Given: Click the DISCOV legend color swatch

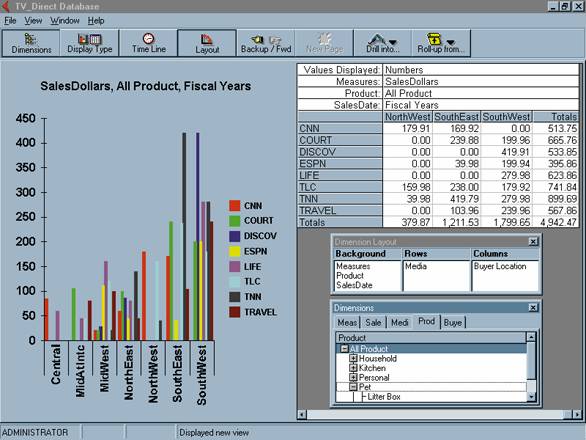Looking at the screenshot, I should 235,236.
